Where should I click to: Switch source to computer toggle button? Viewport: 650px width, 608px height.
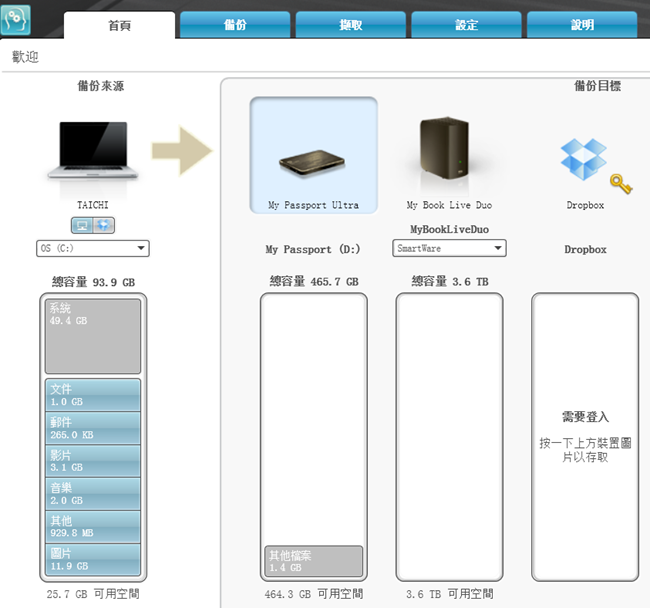coord(83,223)
